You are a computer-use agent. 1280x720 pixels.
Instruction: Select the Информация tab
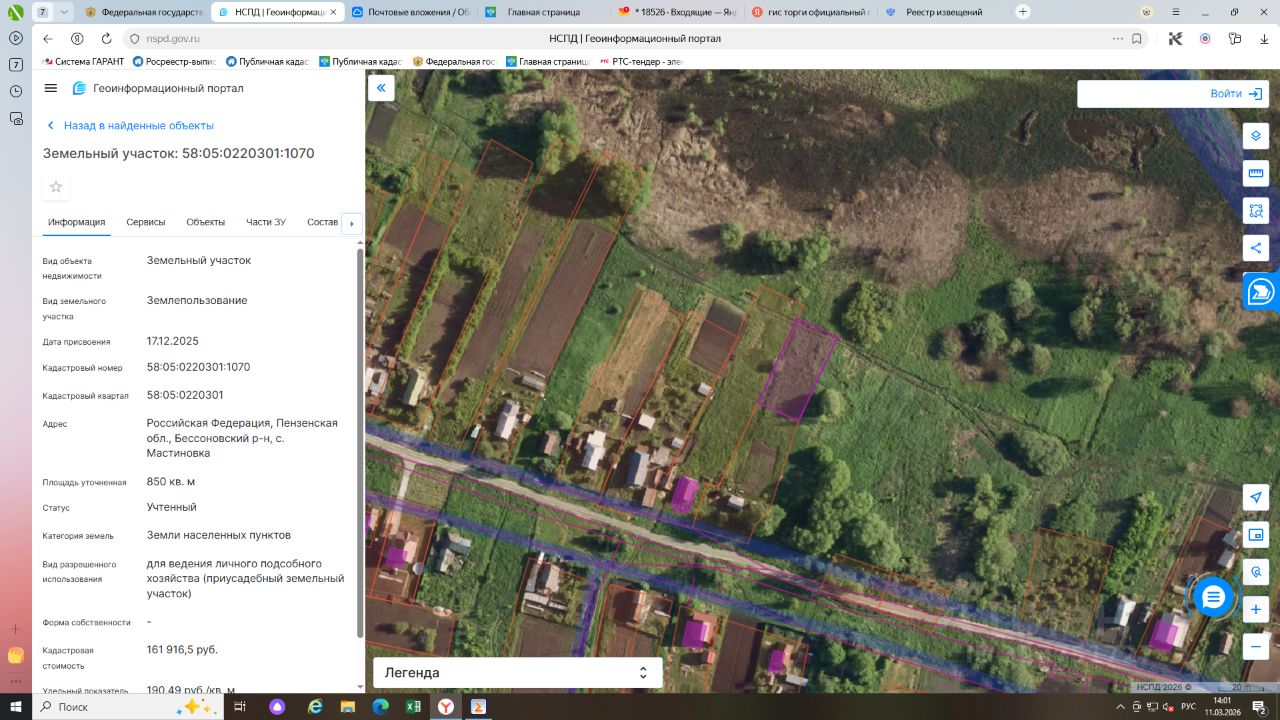(76, 222)
